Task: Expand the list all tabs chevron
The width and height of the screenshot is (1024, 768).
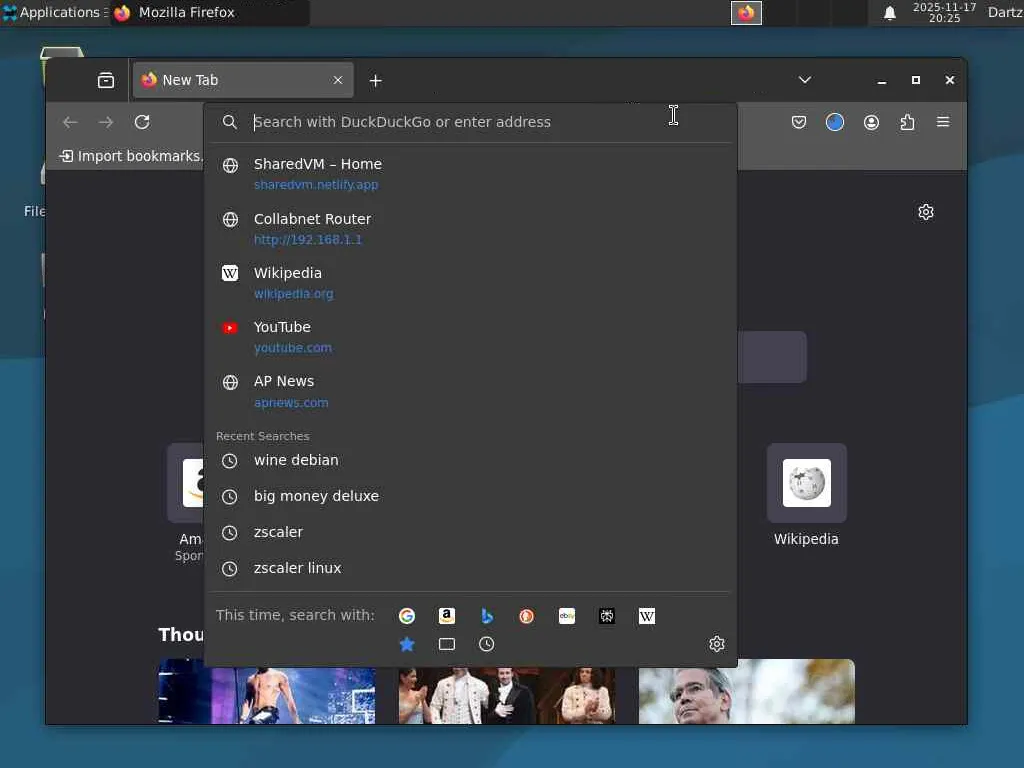Action: pos(805,80)
